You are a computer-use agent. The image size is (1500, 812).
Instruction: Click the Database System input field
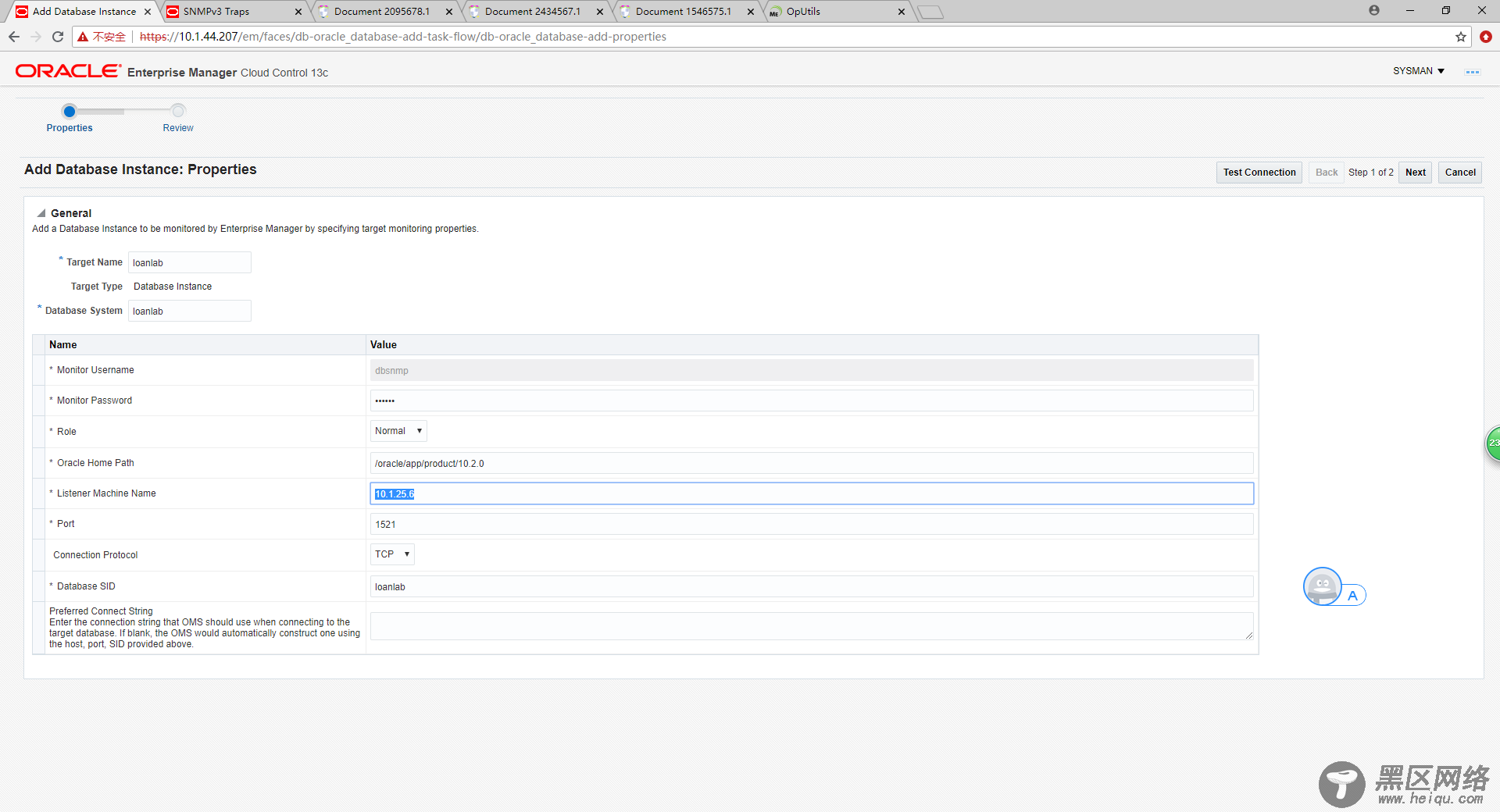pyautogui.click(x=190, y=311)
